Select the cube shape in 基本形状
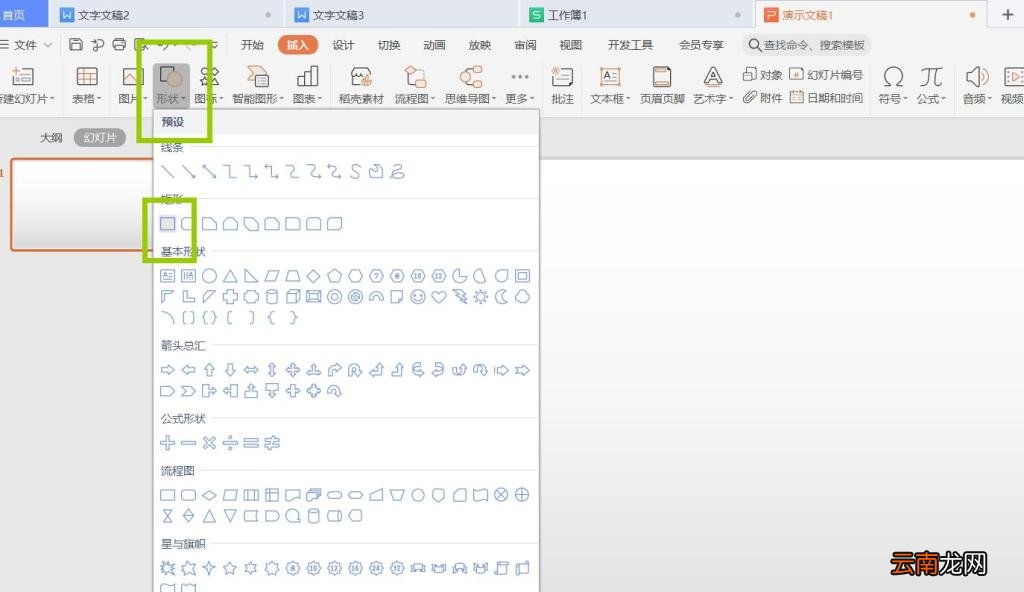 293,297
